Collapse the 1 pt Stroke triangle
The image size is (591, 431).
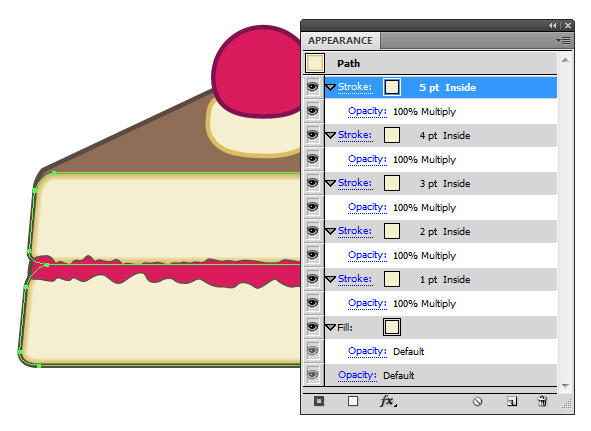coord(330,279)
